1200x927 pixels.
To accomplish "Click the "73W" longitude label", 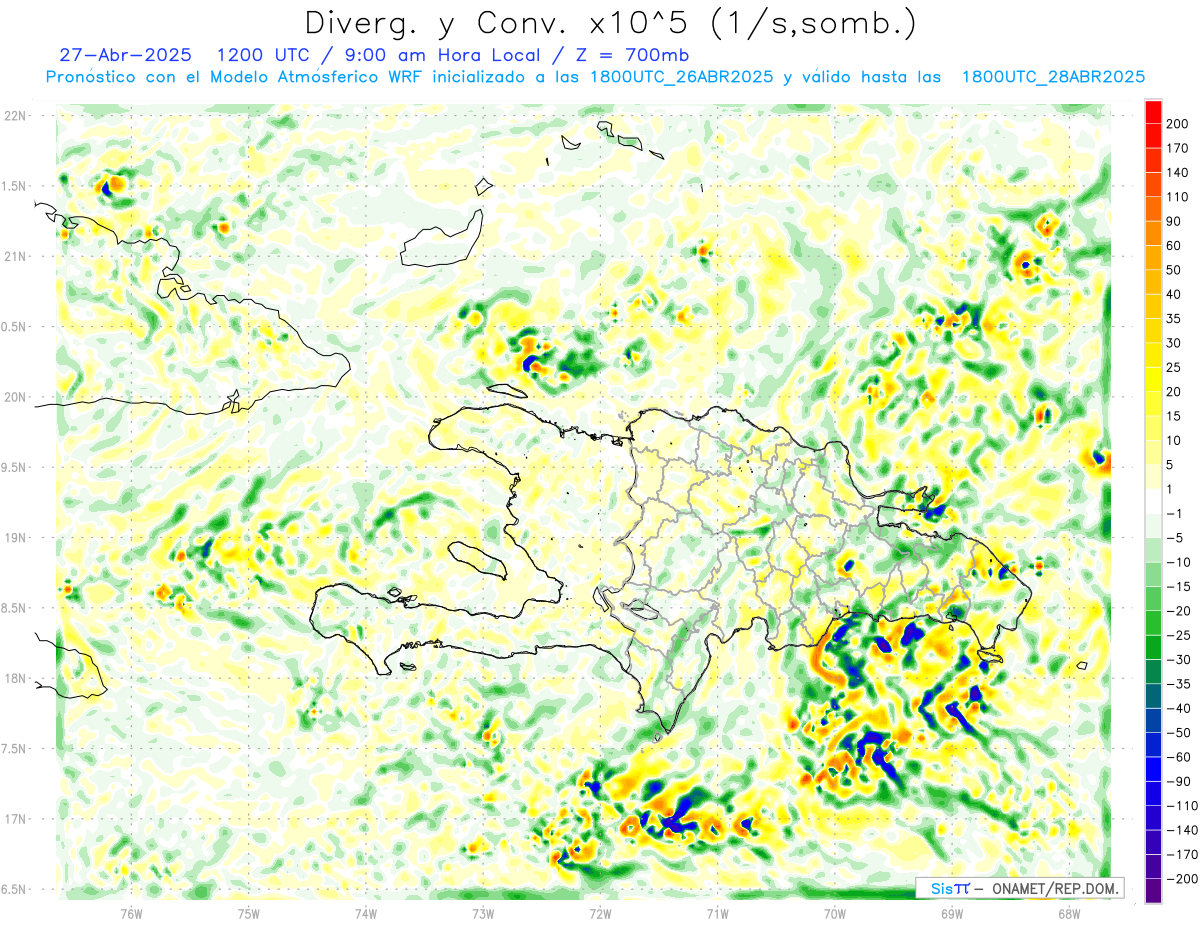I will pyautogui.click(x=482, y=912).
